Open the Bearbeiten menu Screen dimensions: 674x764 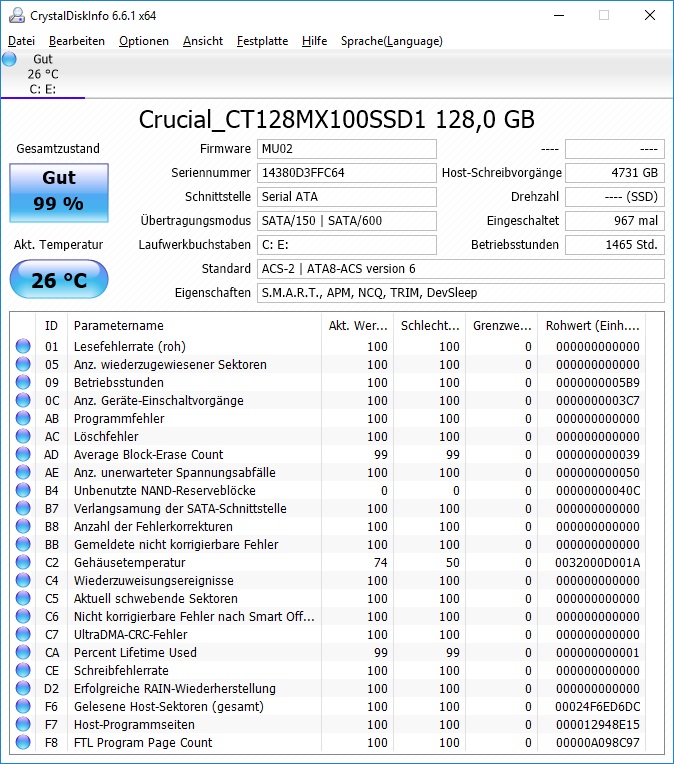[77, 41]
